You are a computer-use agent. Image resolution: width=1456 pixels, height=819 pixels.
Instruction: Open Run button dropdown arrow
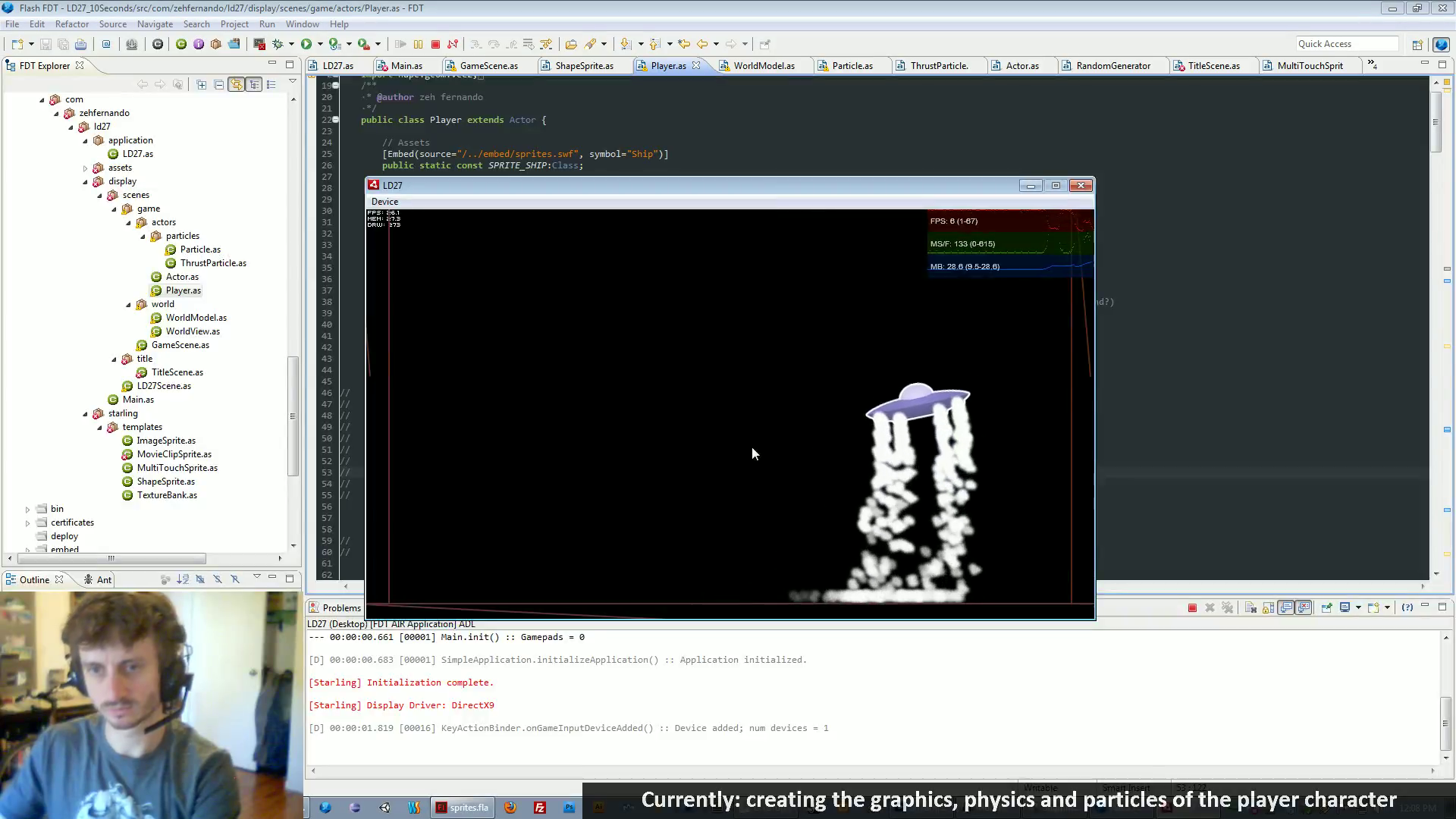320,44
